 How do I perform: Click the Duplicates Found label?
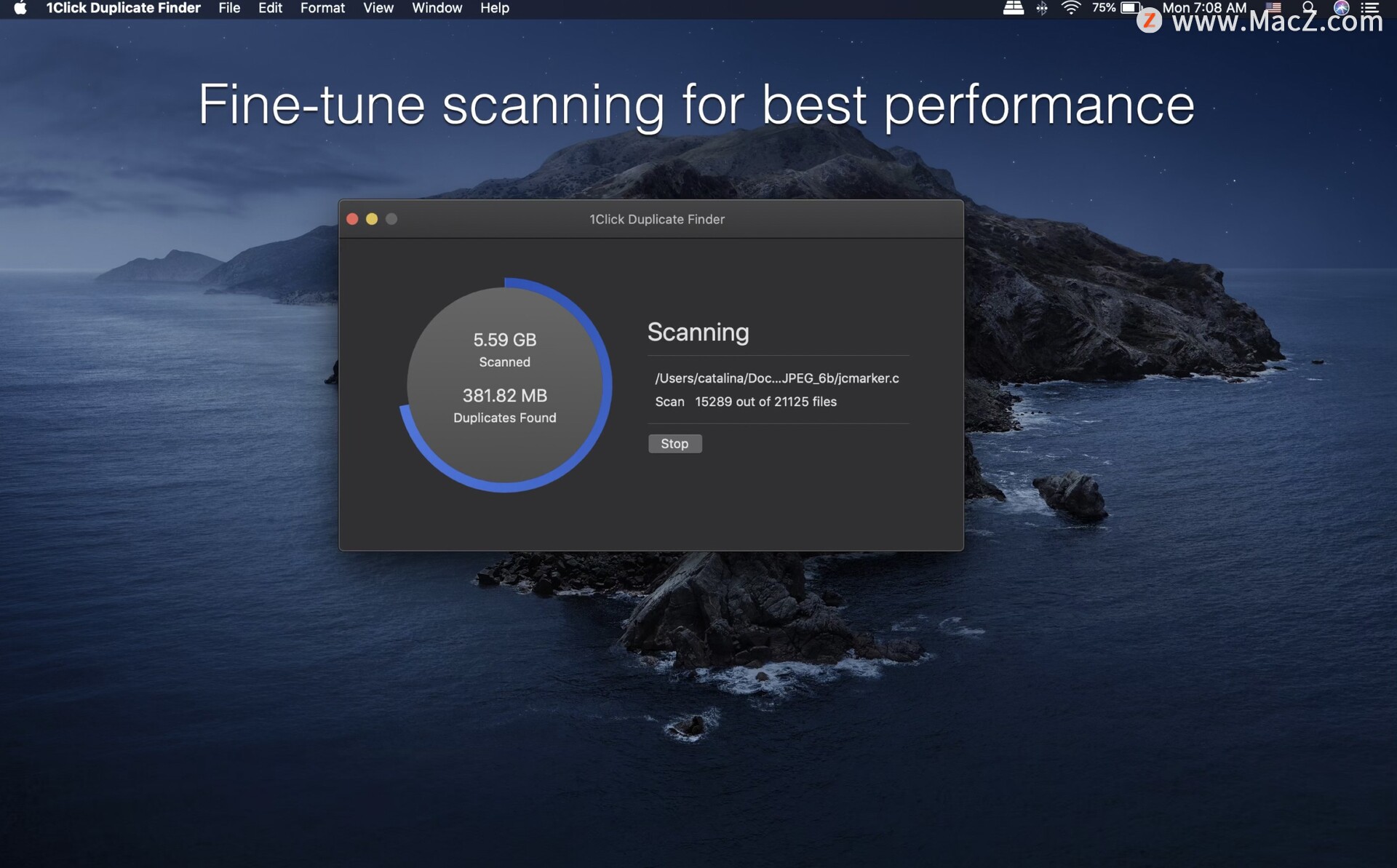coord(505,418)
